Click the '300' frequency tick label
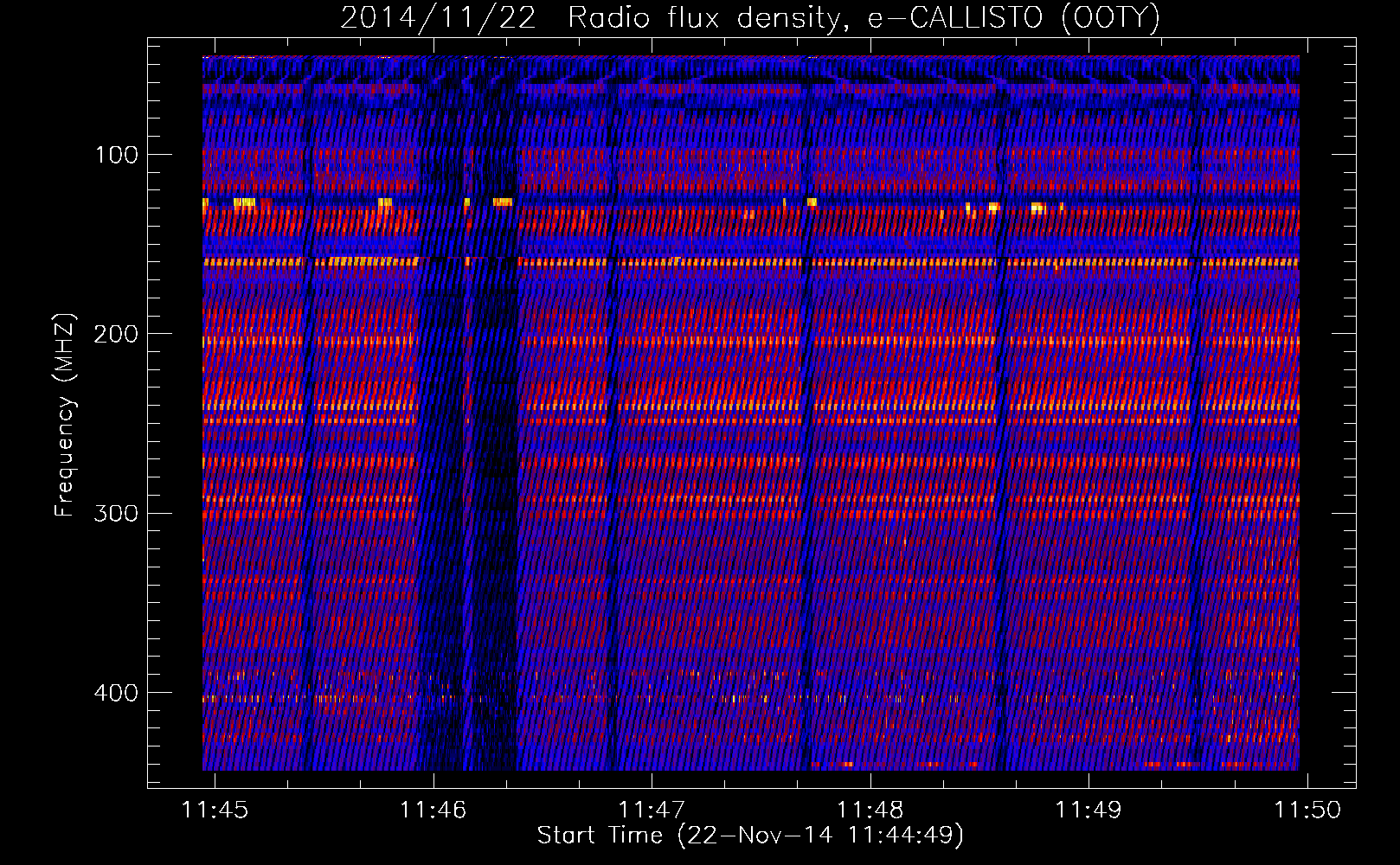The image size is (1400, 865). pyautogui.click(x=117, y=513)
